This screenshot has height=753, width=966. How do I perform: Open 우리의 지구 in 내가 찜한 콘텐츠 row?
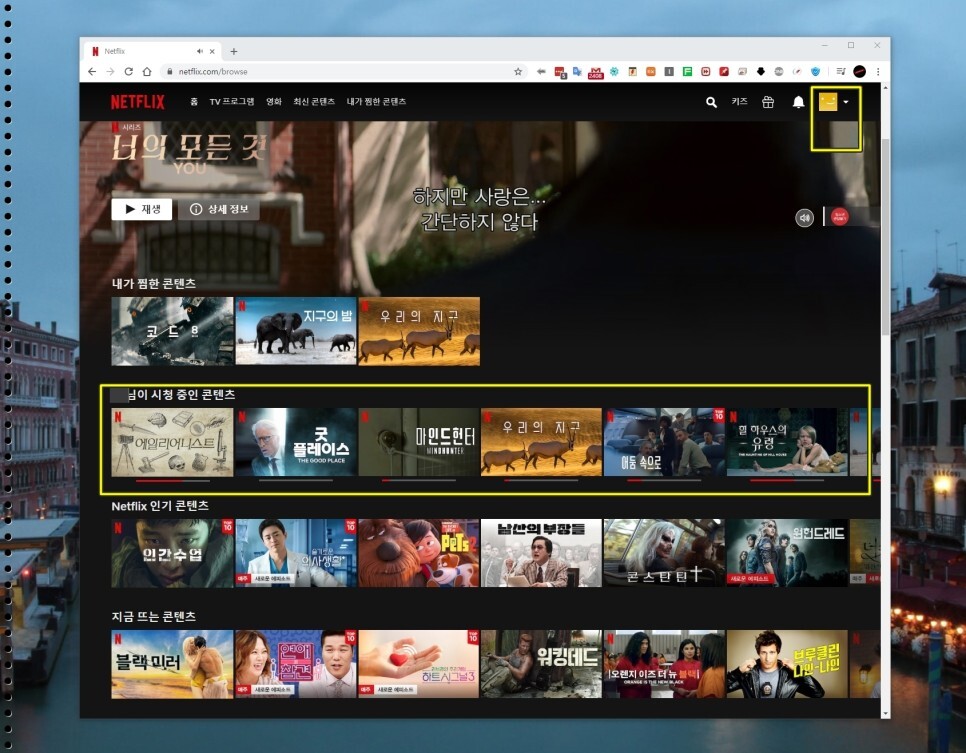pos(419,331)
